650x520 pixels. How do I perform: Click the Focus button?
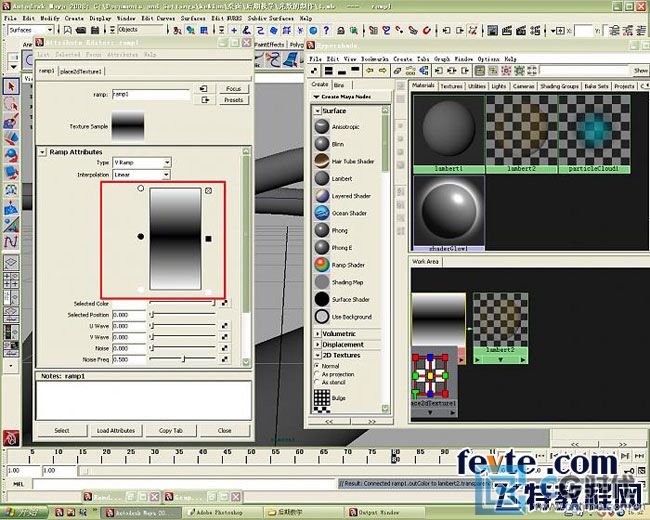(x=233, y=89)
